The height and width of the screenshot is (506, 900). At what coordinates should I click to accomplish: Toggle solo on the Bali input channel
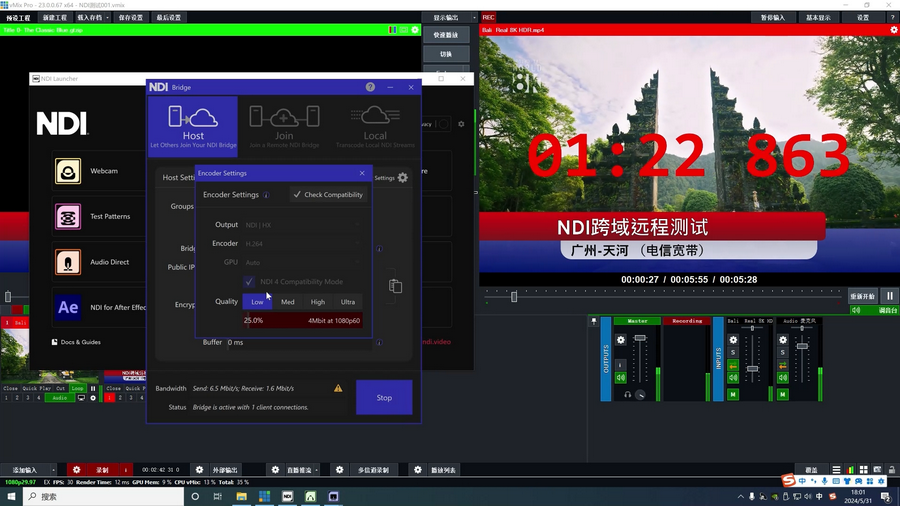(733, 352)
